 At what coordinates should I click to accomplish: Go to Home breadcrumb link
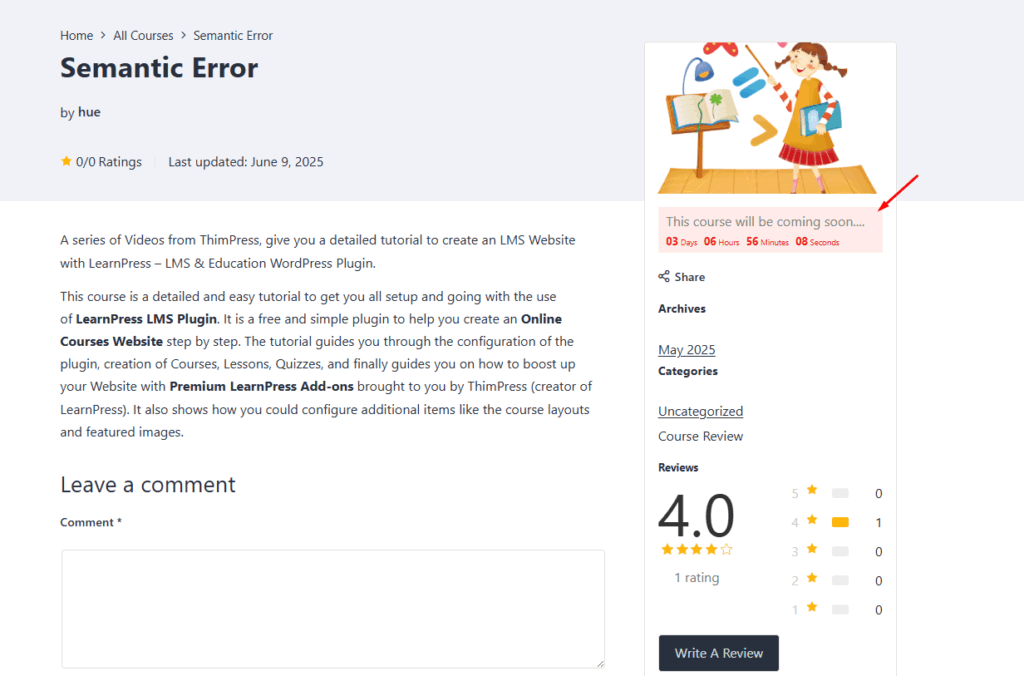pyautogui.click(x=76, y=35)
